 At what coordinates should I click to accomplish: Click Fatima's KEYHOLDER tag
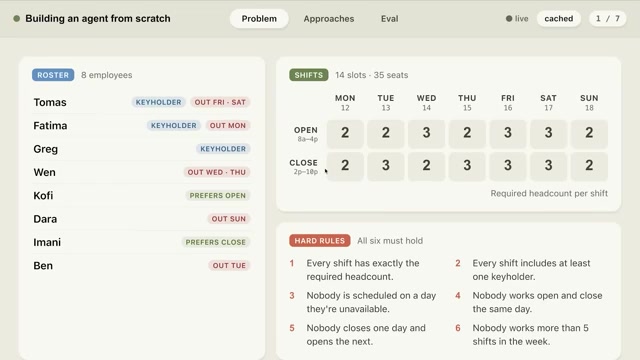point(173,126)
